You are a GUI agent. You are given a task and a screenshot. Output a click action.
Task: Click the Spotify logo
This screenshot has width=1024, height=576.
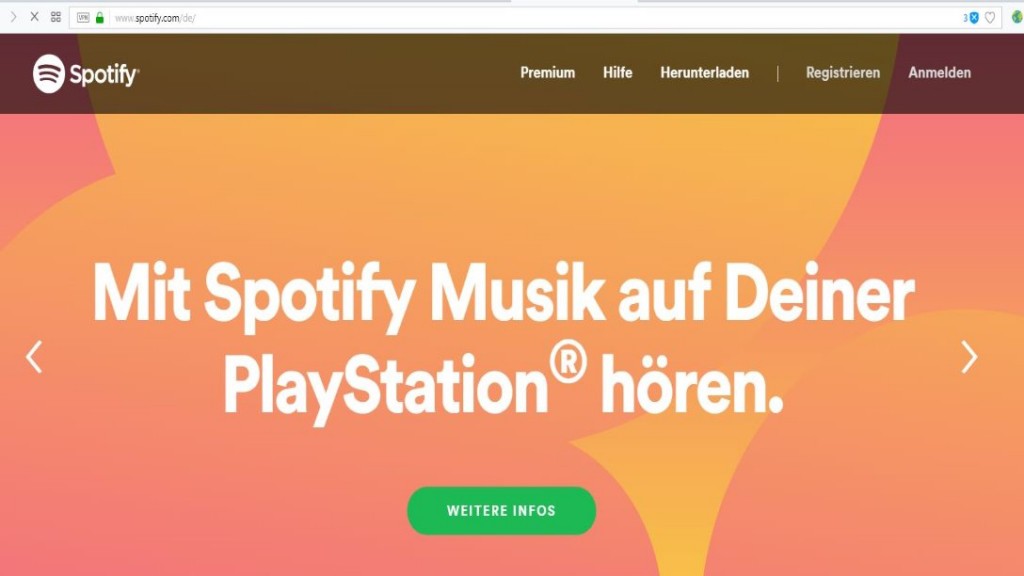point(86,73)
